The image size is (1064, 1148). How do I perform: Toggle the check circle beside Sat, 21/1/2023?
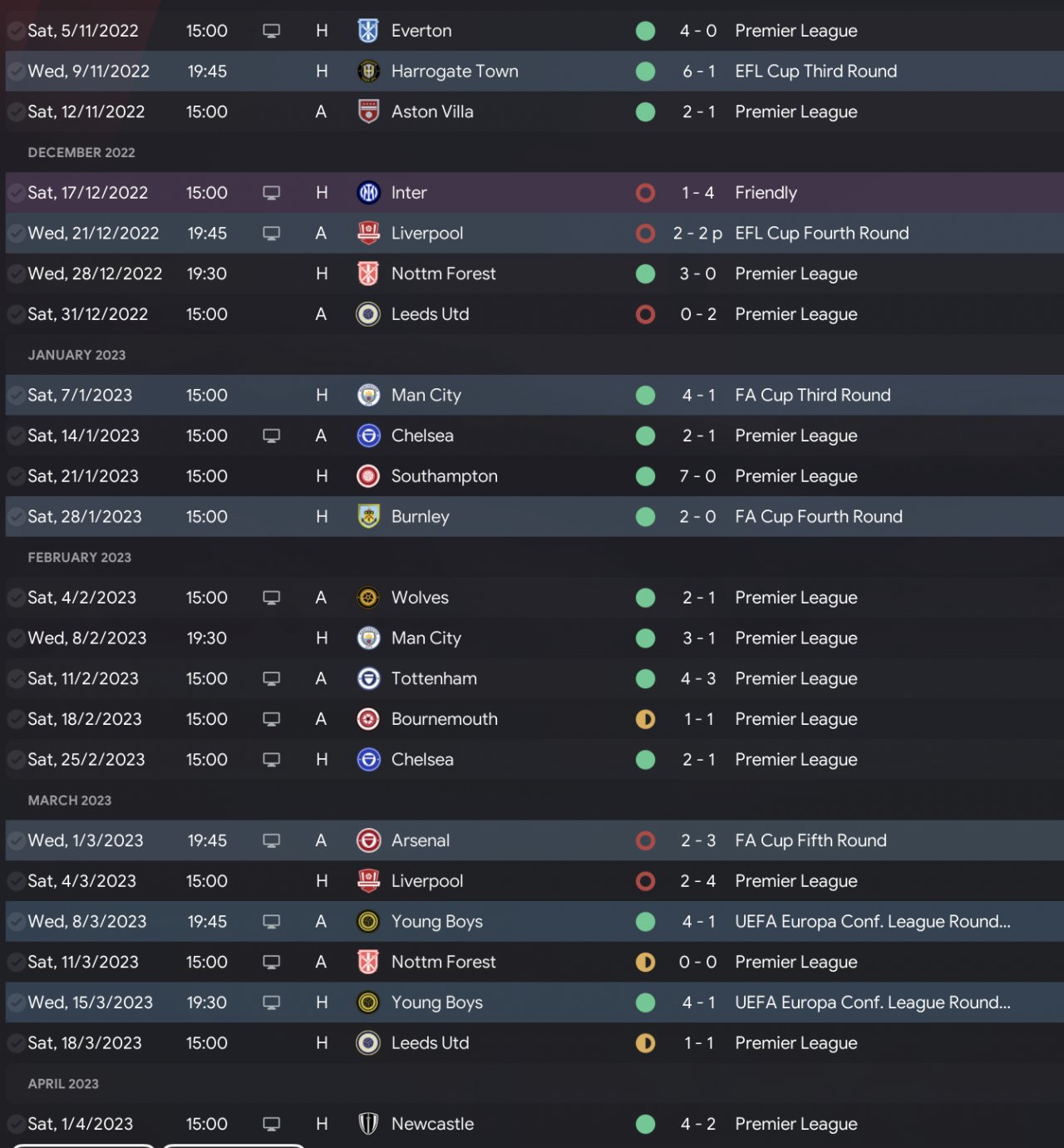point(16,477)
